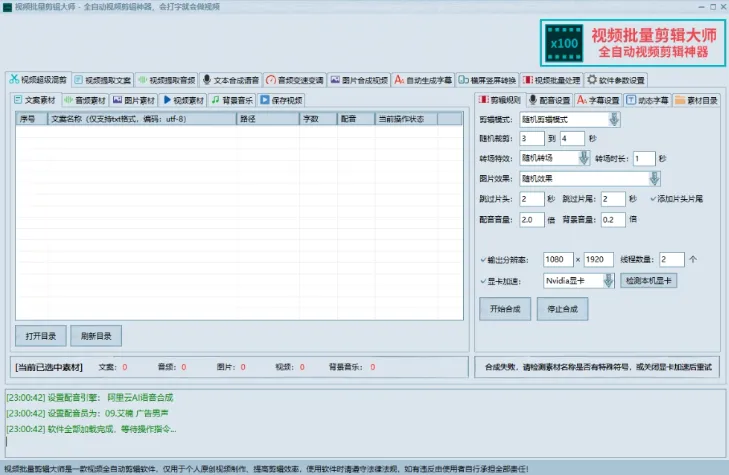
Task: Click the 转场时长 input field
Action: pos(644,158)
